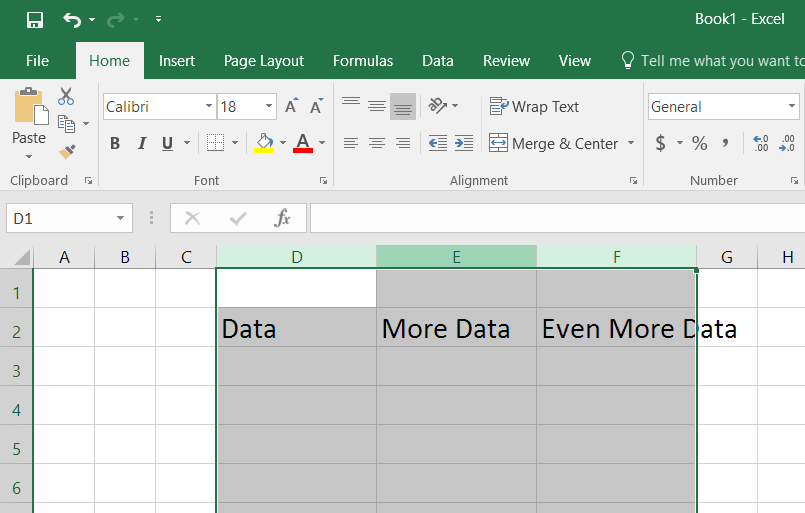Customize the Quick Access Toolbar
805x513 pixels.
click(x=158, y=20)
